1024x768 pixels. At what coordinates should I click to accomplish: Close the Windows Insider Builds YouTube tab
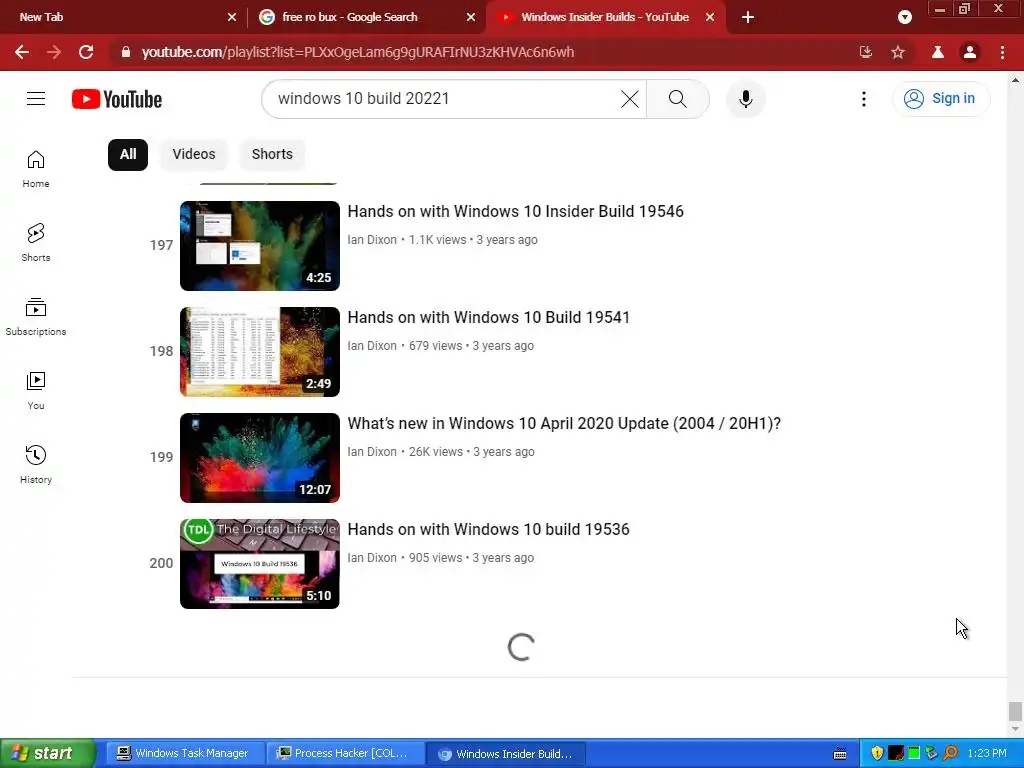[710, 18]
